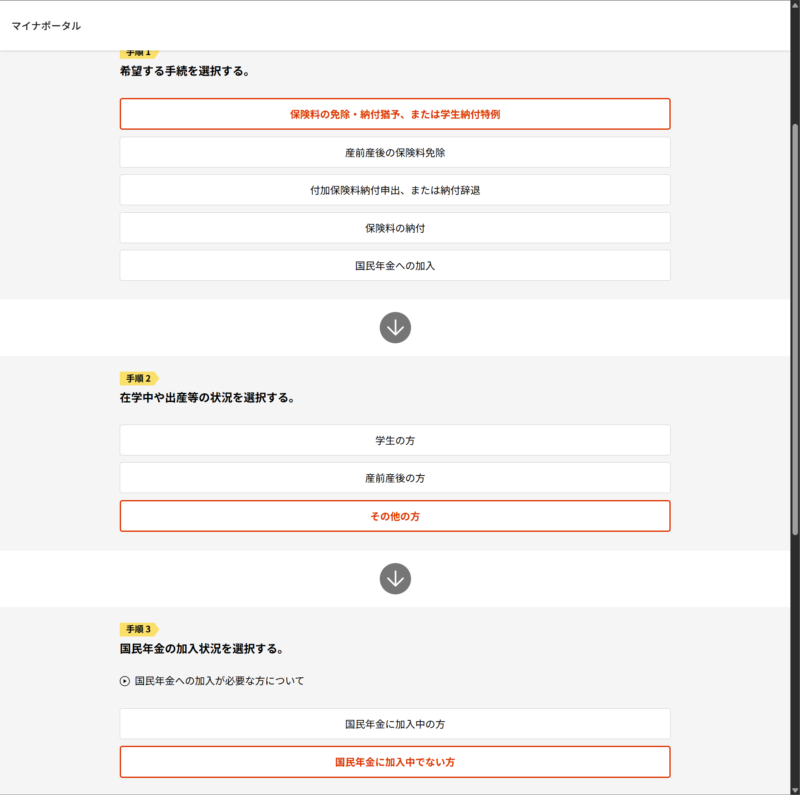The width and height of the screenshot is (800, 795).
Task: Select 産前産後の保険料免除 option
Action: [x=395, y=152]
